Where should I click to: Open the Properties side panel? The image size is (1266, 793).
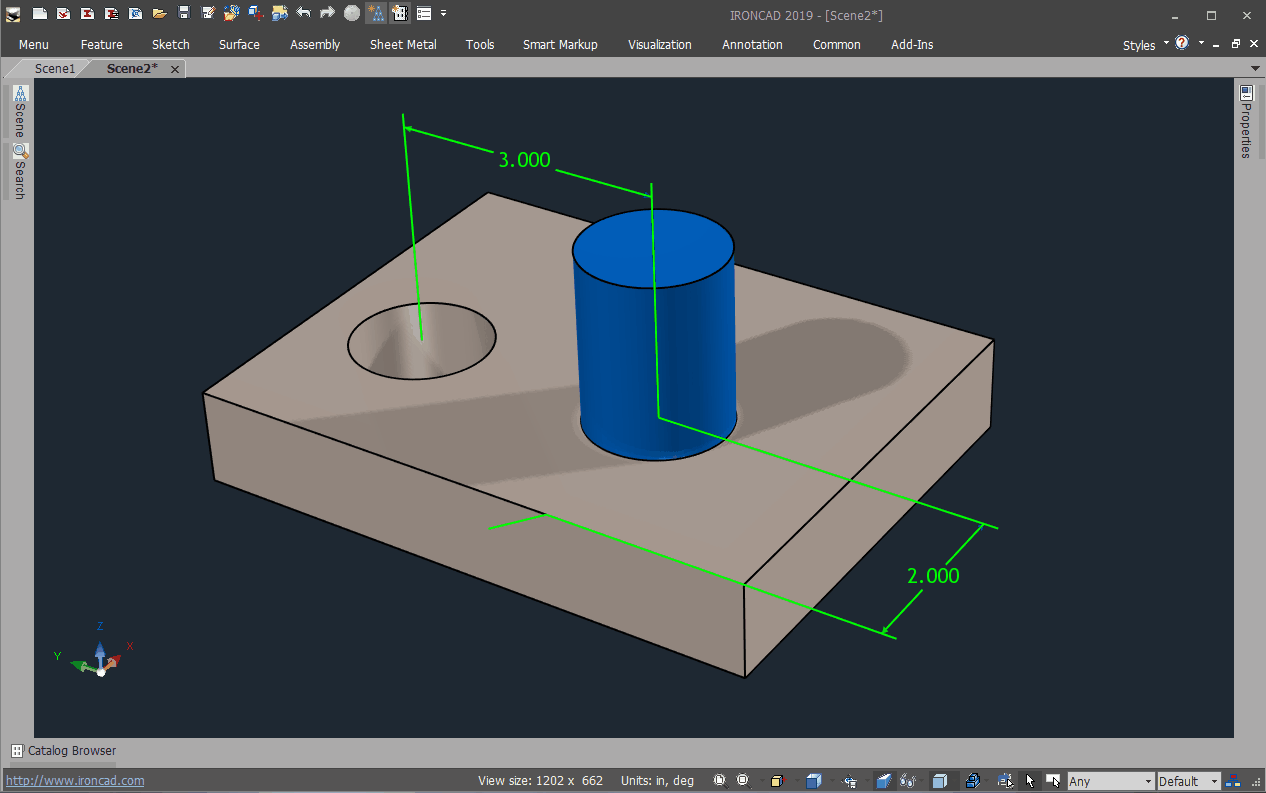(x=1246, y=122)
